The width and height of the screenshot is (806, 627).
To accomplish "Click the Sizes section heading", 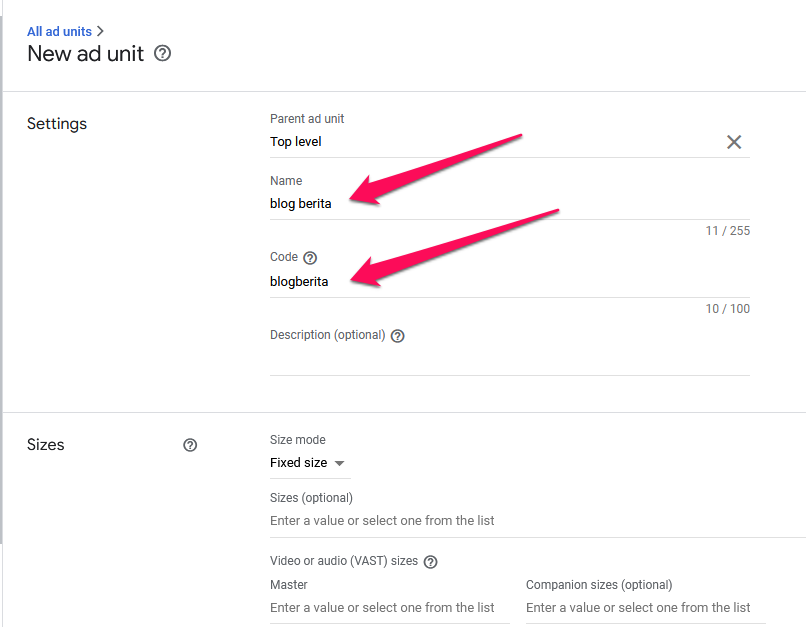I will tap(45, 445).
